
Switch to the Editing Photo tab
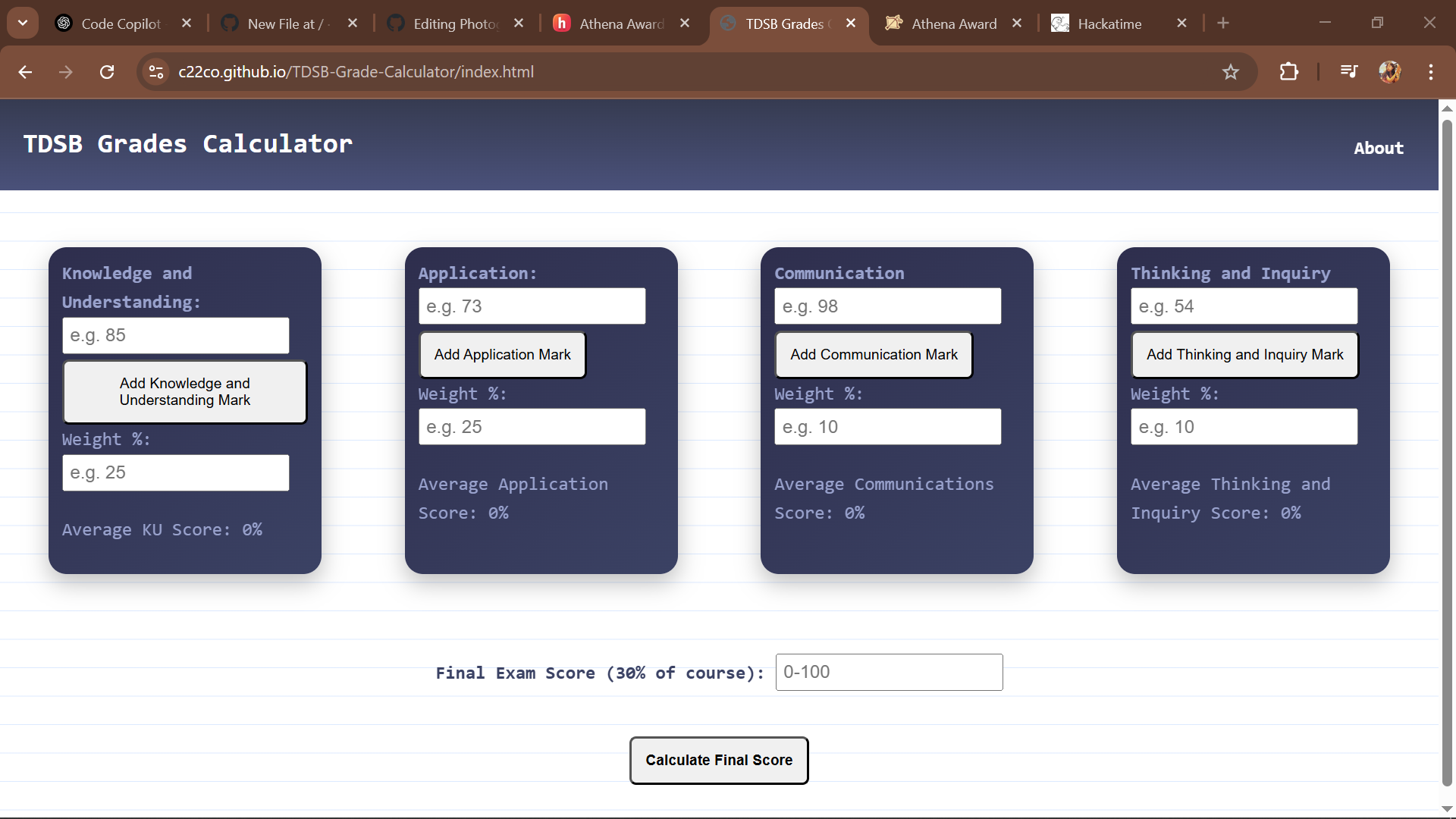tap(453, 24)
